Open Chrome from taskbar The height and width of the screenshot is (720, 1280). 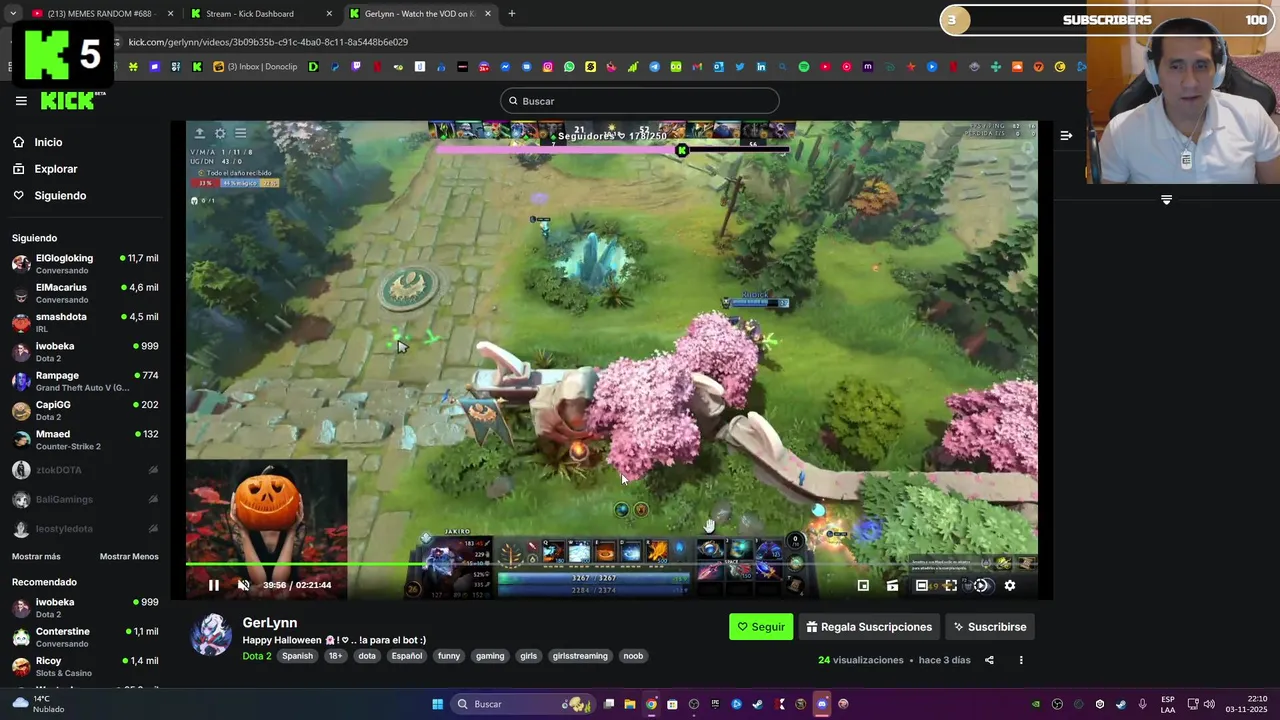(651, 704)
